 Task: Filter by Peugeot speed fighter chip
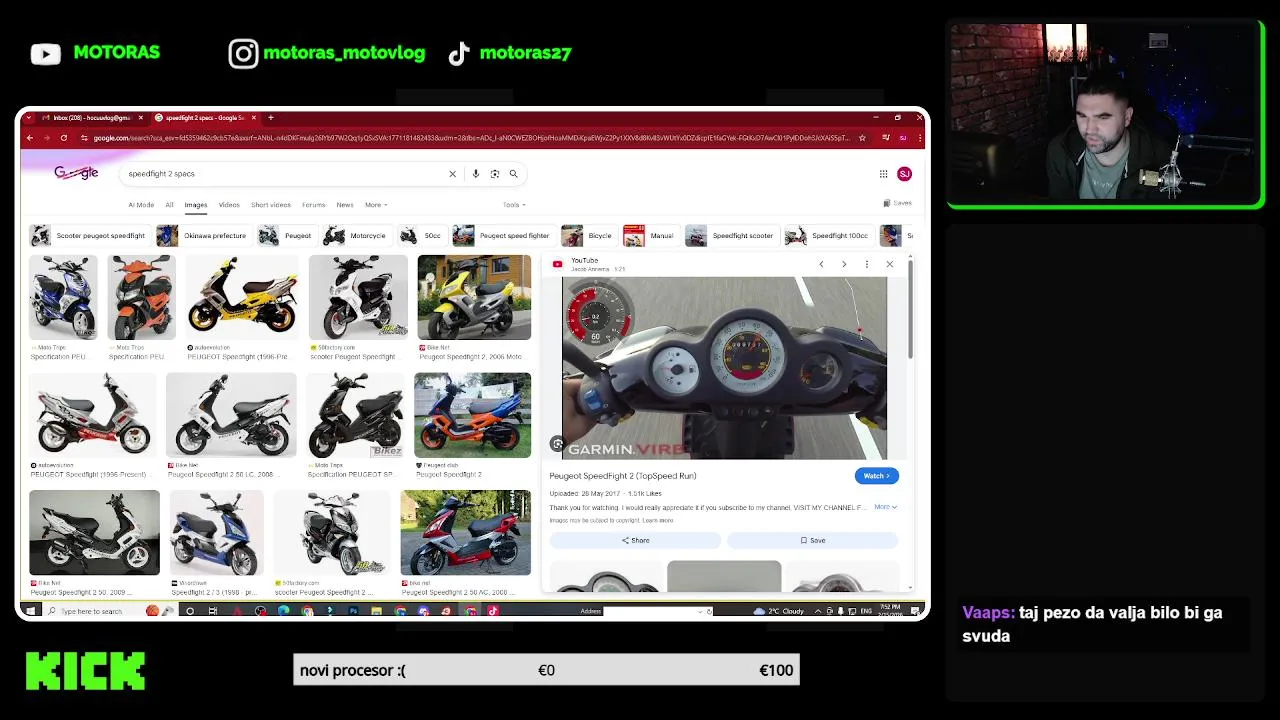point(502,236)
